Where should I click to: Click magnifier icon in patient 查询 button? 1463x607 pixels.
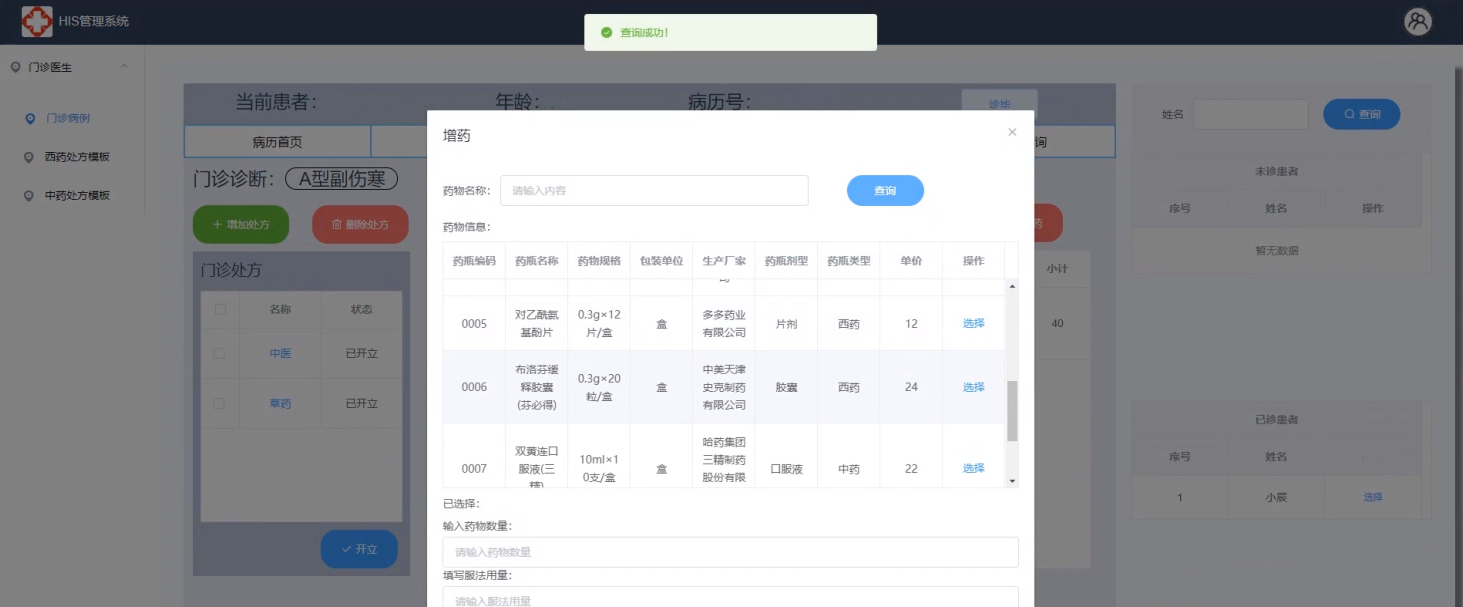pos(1349,115)
